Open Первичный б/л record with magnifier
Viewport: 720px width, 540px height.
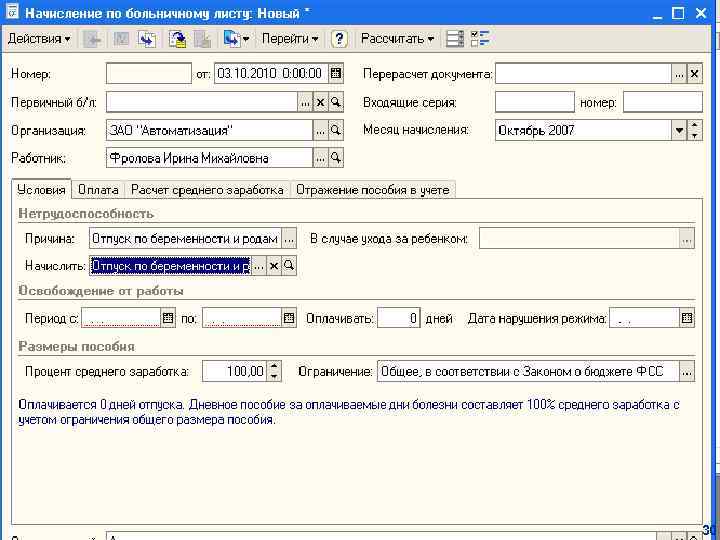coord(336,102)
